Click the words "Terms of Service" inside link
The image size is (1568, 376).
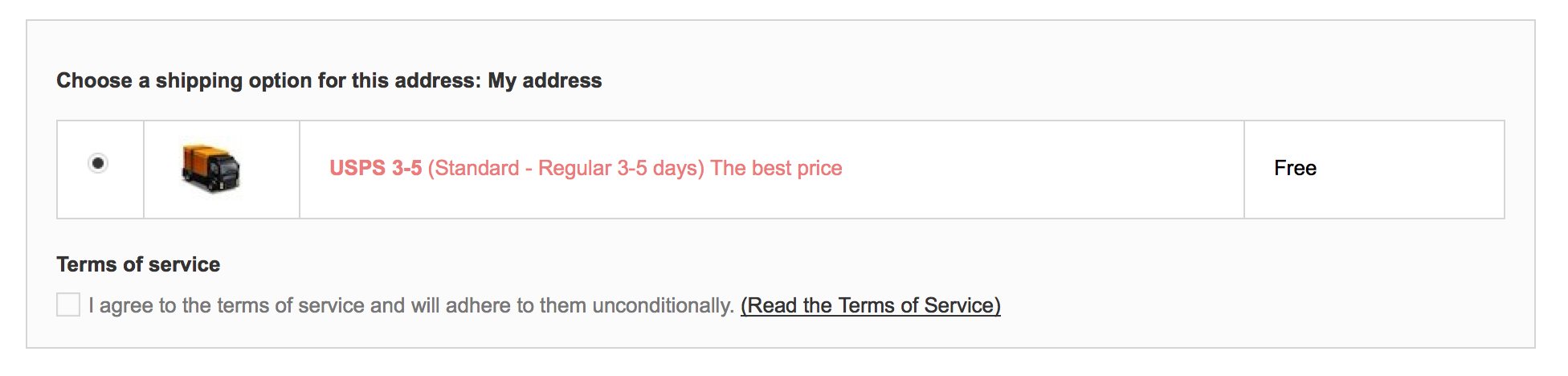916,305
